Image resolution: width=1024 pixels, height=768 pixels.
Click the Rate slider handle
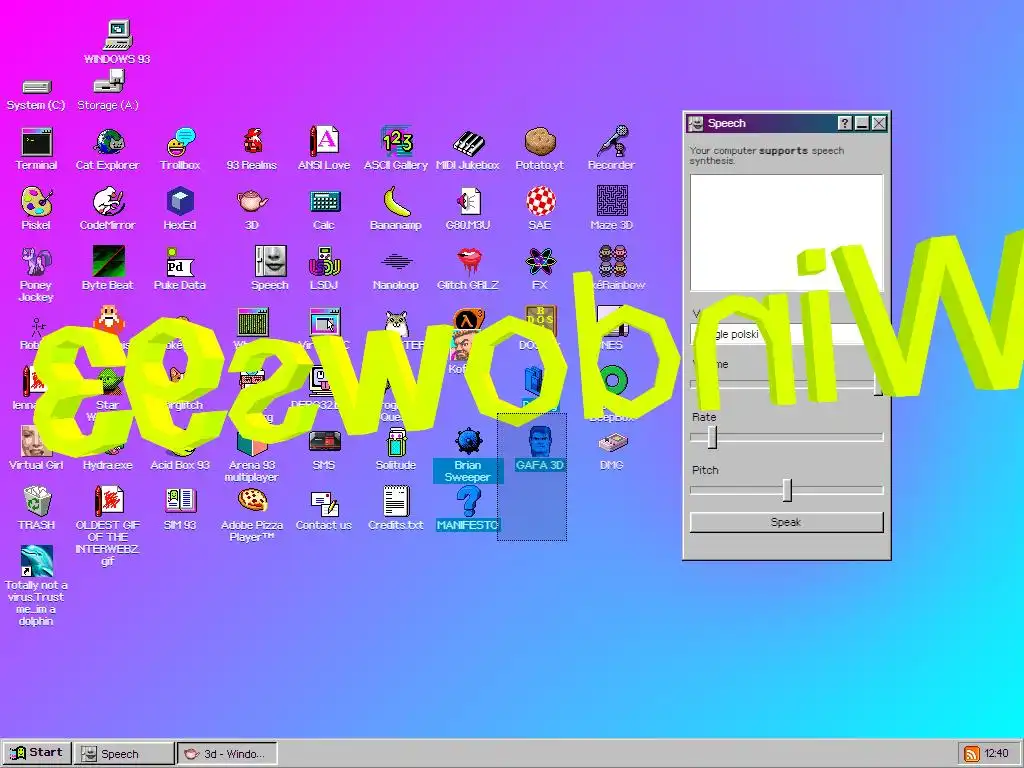pos(712,437)
